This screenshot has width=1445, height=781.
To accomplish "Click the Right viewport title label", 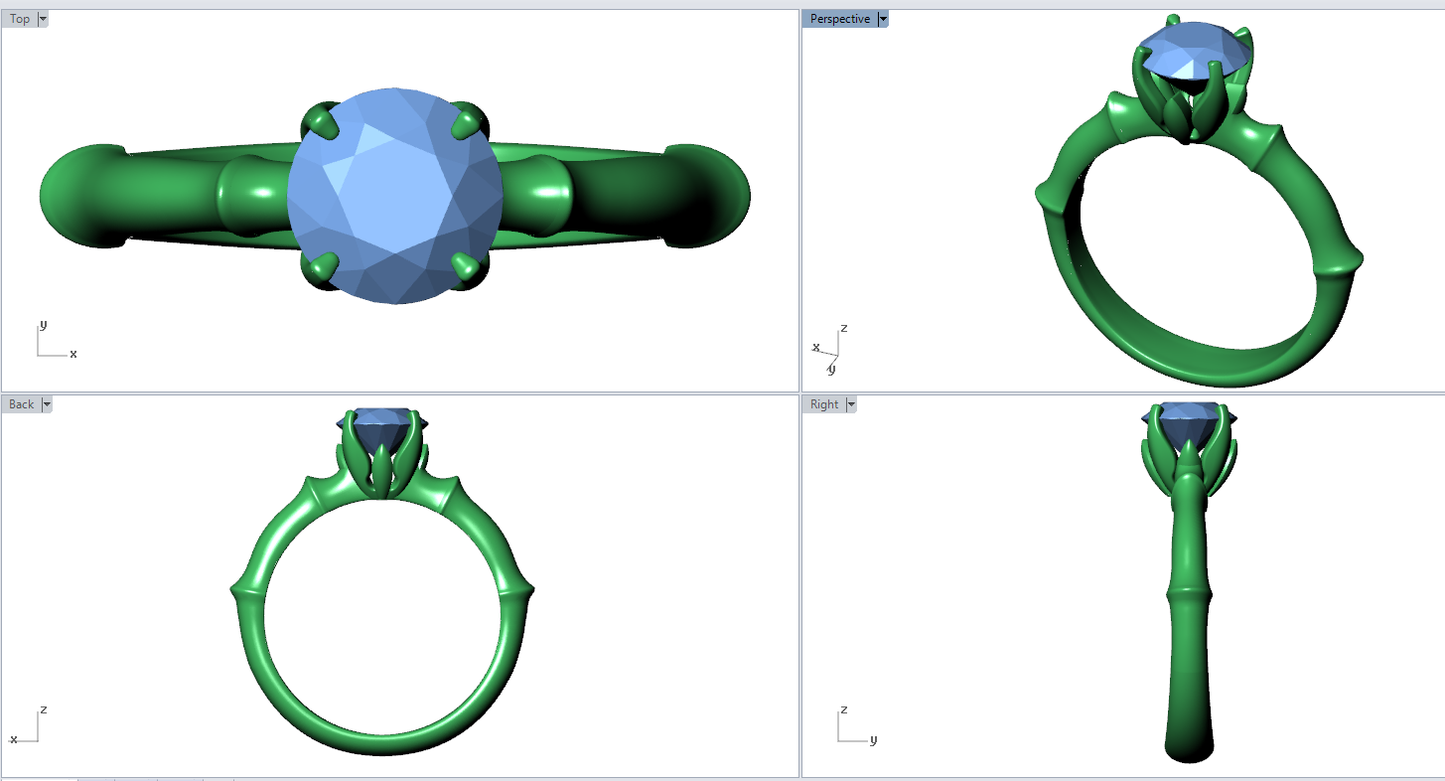I will coord(824,404).
